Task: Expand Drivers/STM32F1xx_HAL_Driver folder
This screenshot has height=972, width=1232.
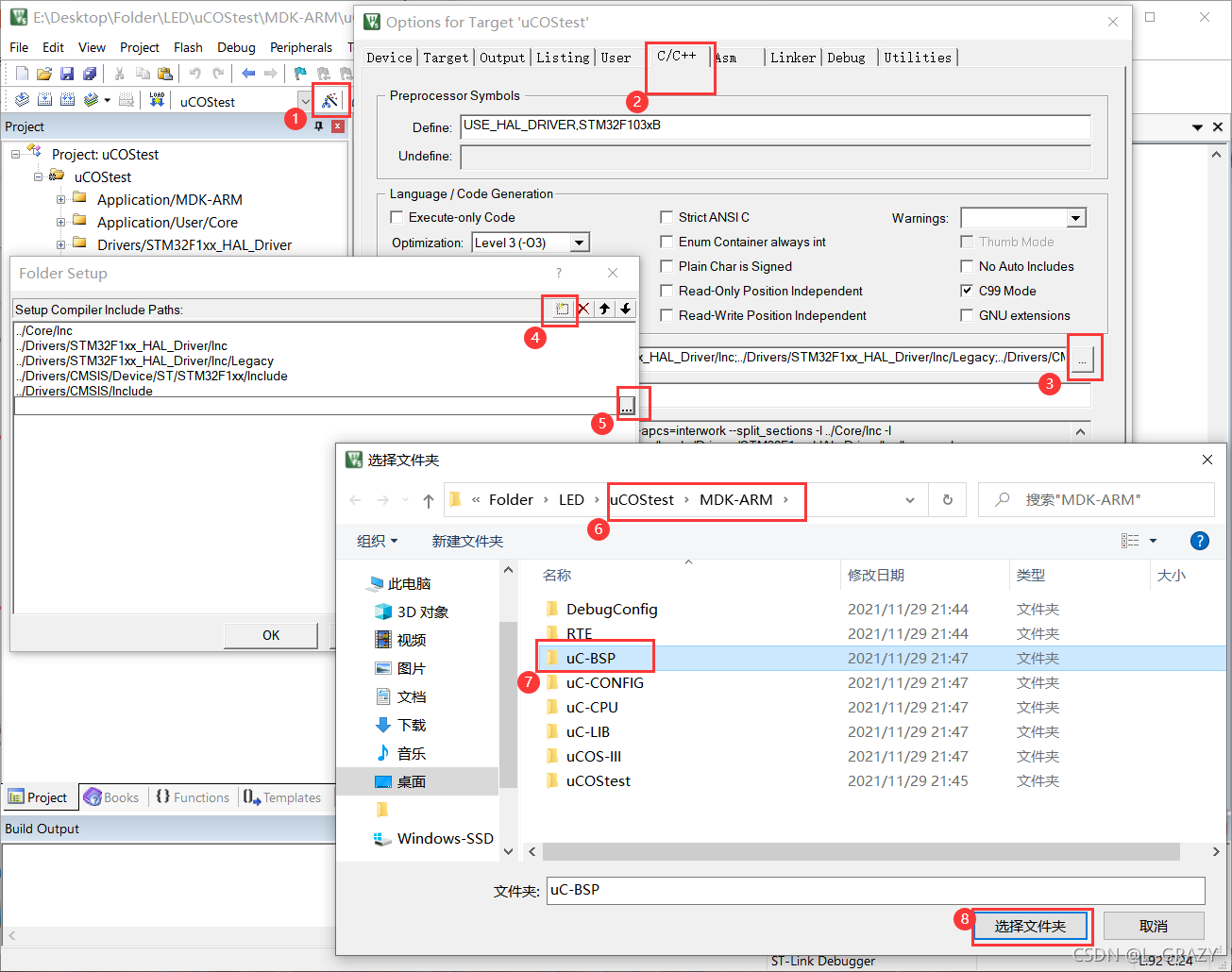Action: click(x=61, y=244)
